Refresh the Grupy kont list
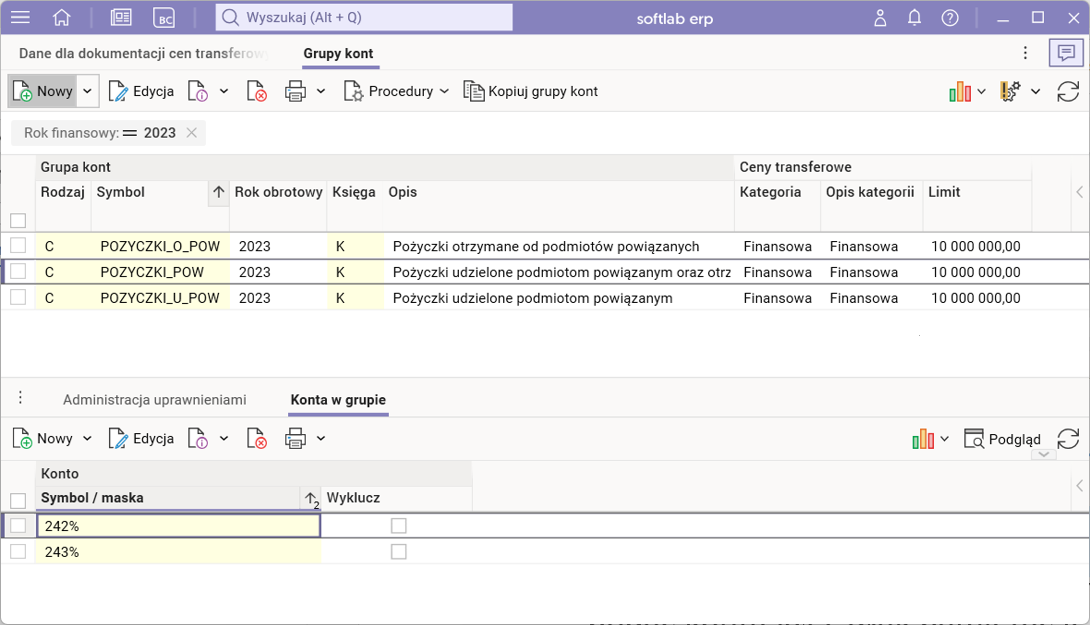The image size is (1090, 625). click(x=1068, y=91)
